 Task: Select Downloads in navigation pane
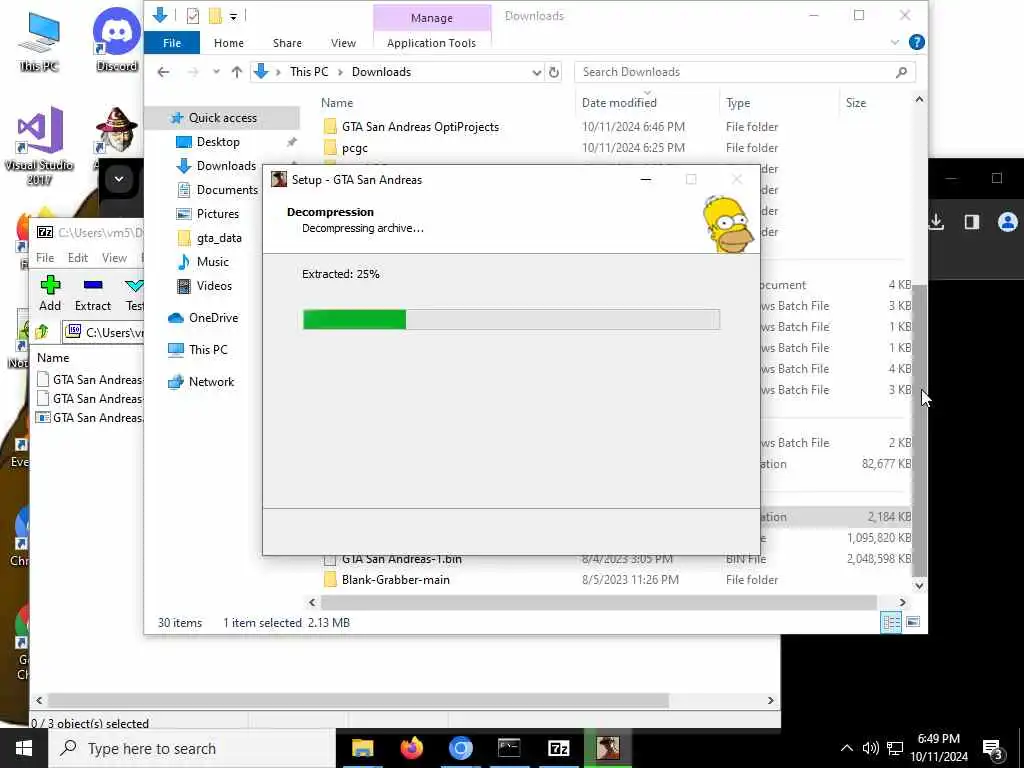point(226,166)
